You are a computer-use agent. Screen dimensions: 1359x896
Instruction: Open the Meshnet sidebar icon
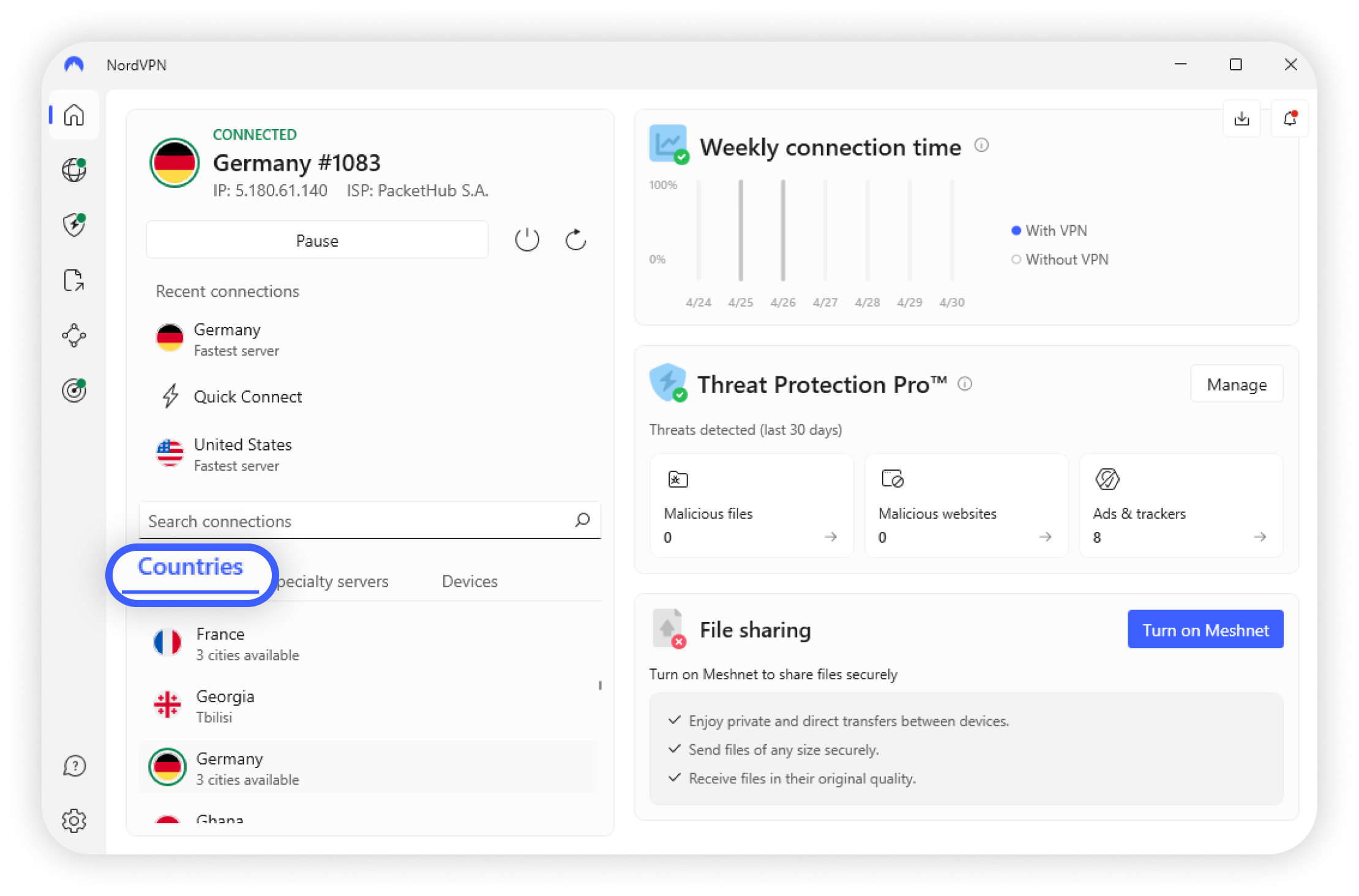[x=74, y=335]
